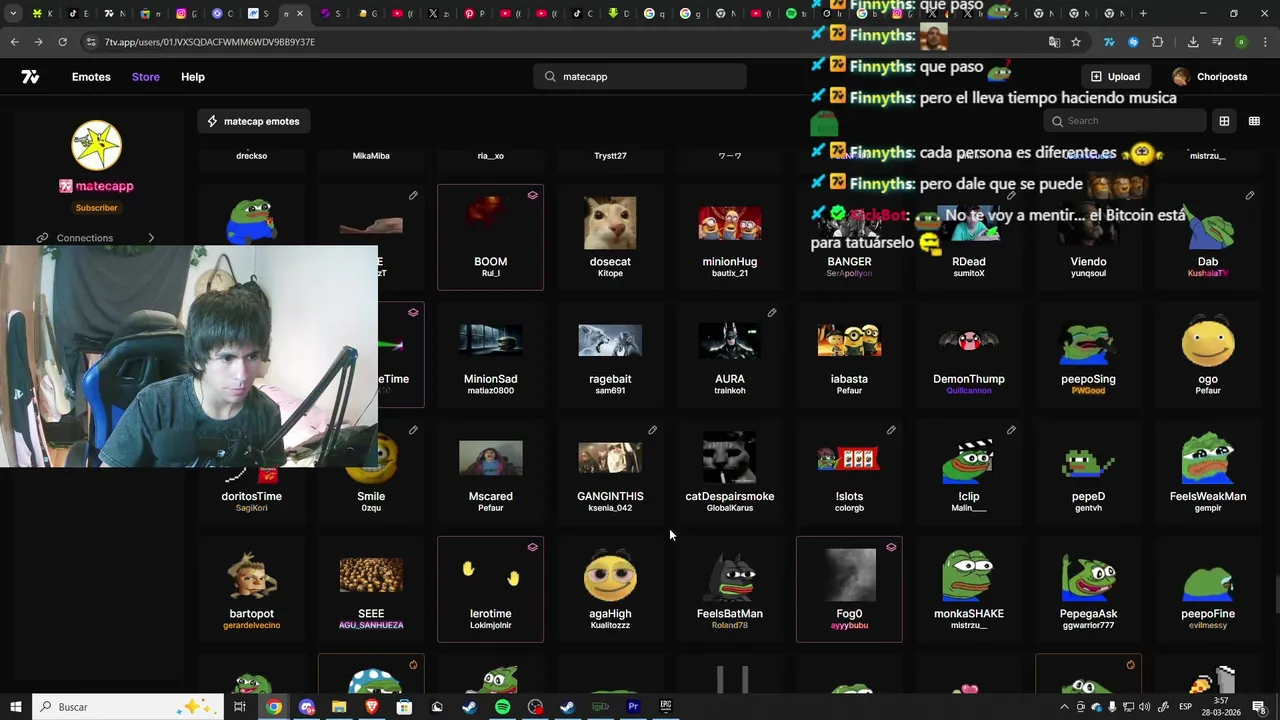
Task: Open Epic Games launcher from taskbar
Action: [666, 707]
